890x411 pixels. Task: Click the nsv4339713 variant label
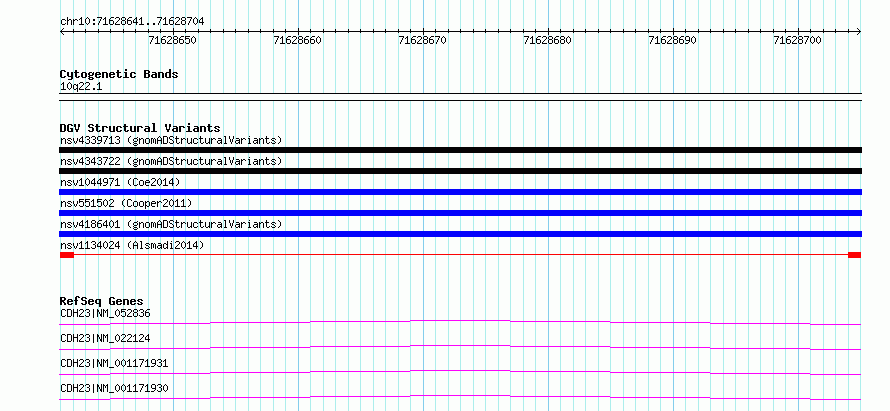[x=171, y=140]
